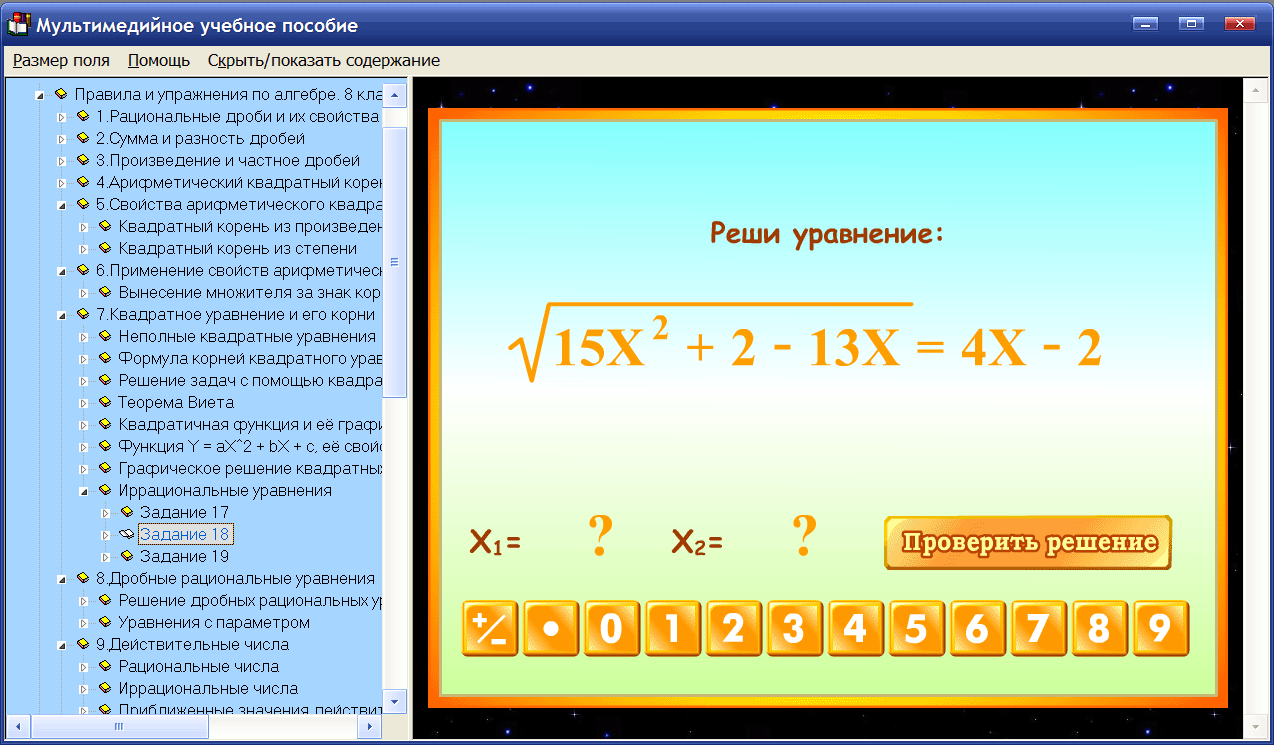The image size is (1274, 745).
Task: Expand 3.Произведение и частное дробей node
Action: [x=61, y=161]
